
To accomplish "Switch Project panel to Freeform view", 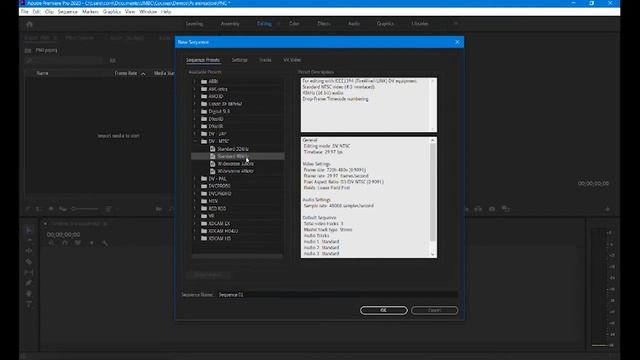I will click(x=63, y=209).
